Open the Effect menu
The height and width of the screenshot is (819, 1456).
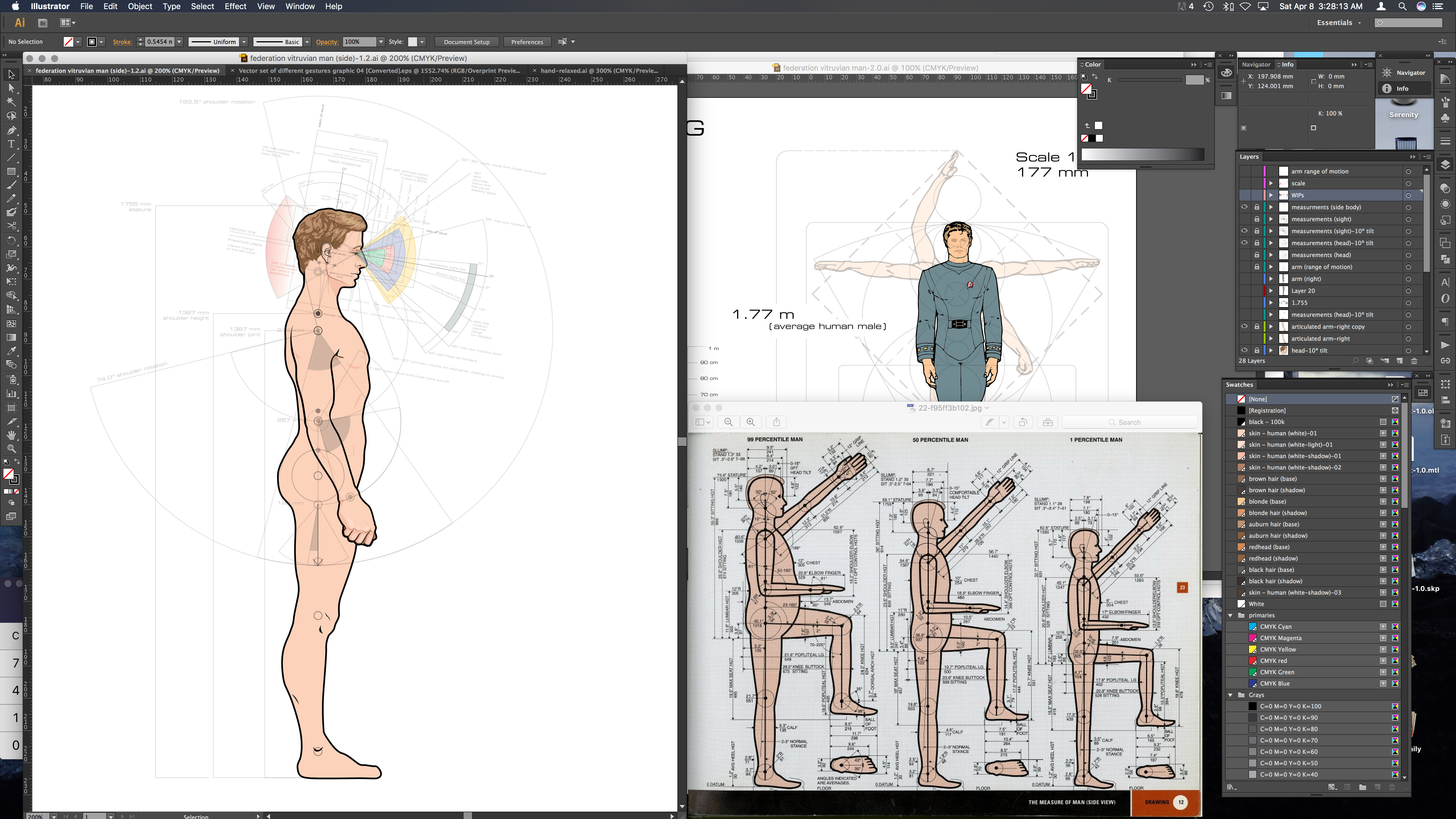coord(235,6)
